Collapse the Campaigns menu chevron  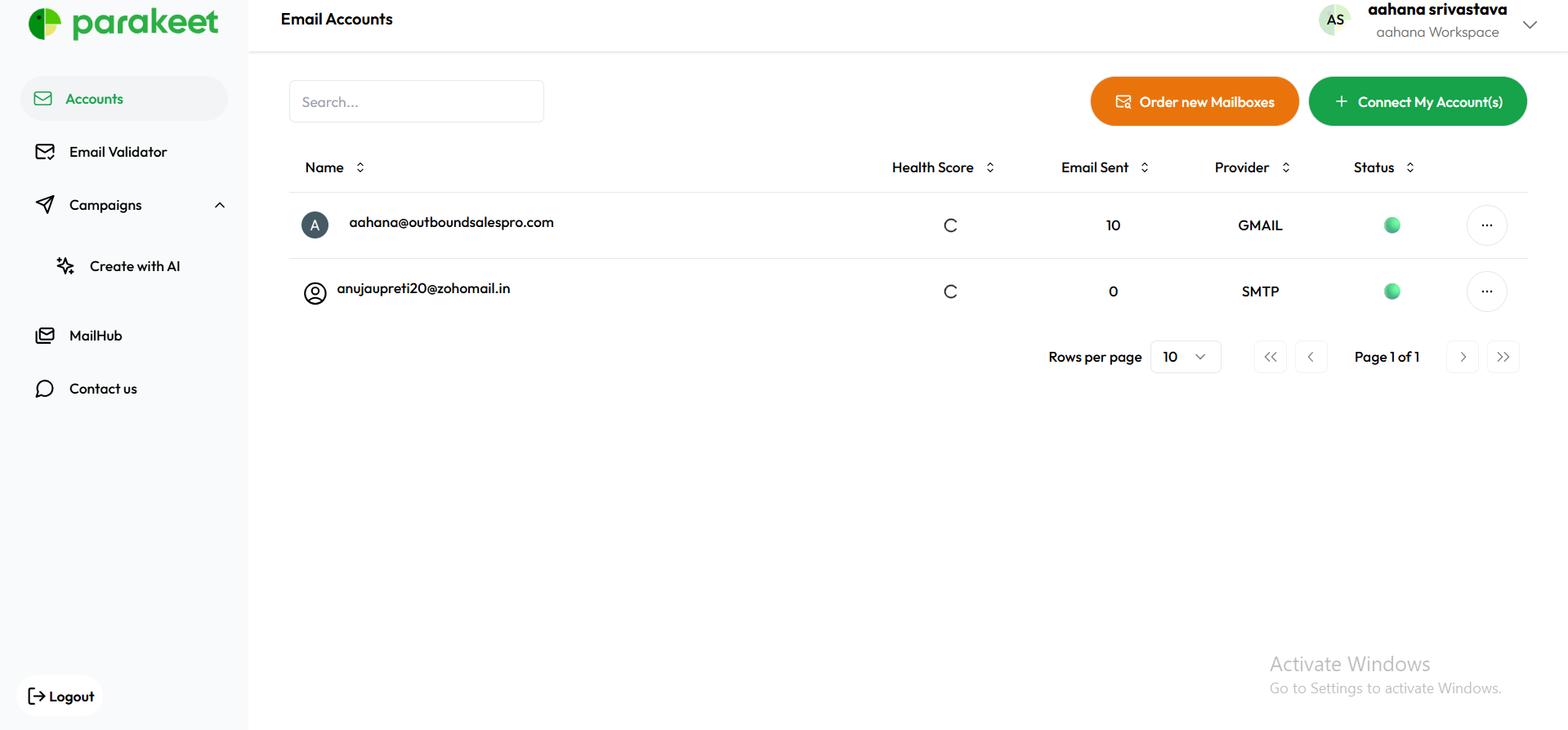(220, 205)
